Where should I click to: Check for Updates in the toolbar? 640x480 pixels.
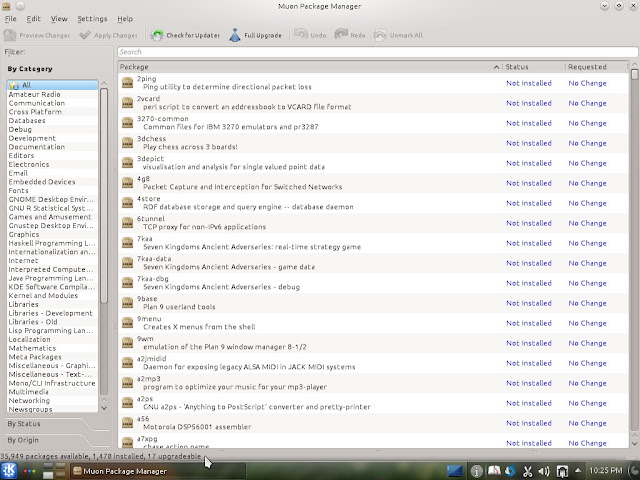pyautogui.click(x=185, y=35)
